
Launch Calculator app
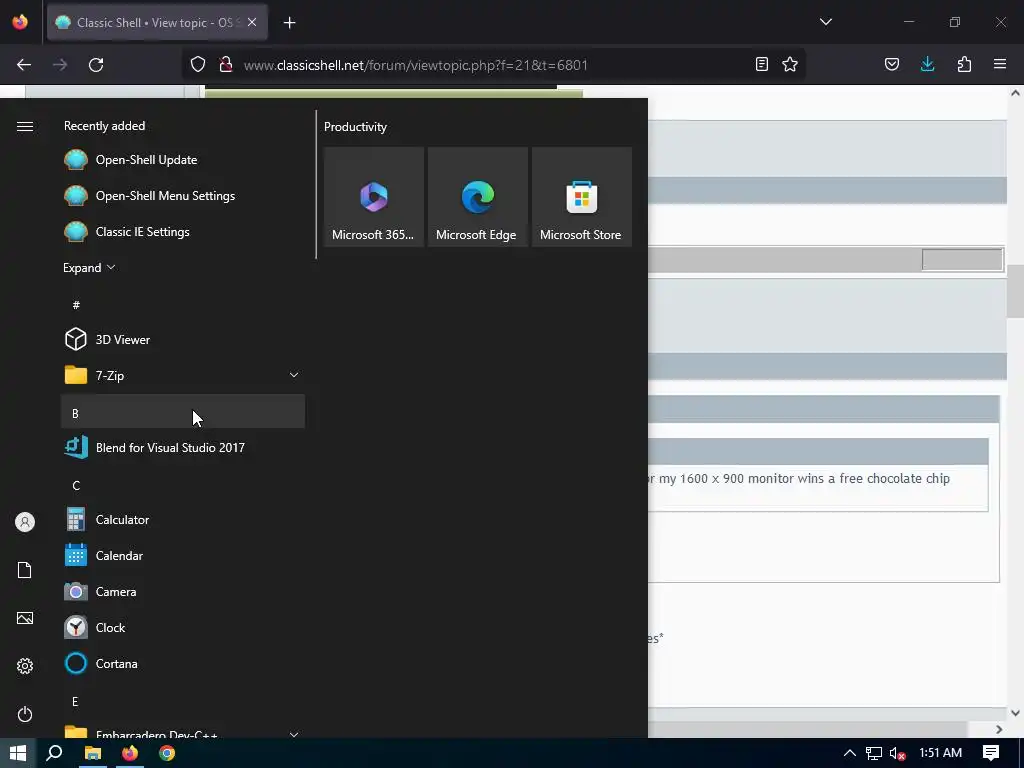click(x=183, y=520)
